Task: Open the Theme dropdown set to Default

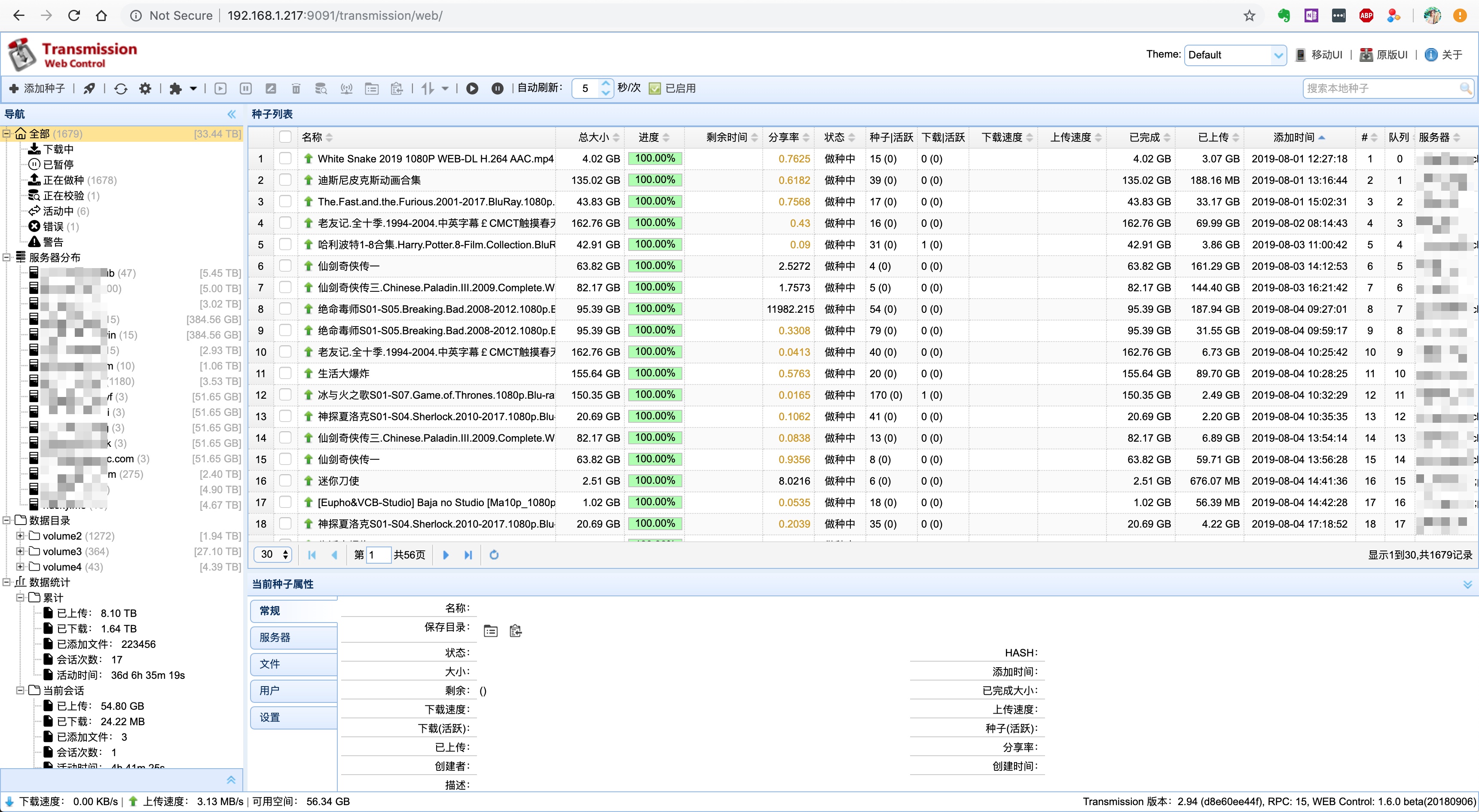Action: (1235, 55)
